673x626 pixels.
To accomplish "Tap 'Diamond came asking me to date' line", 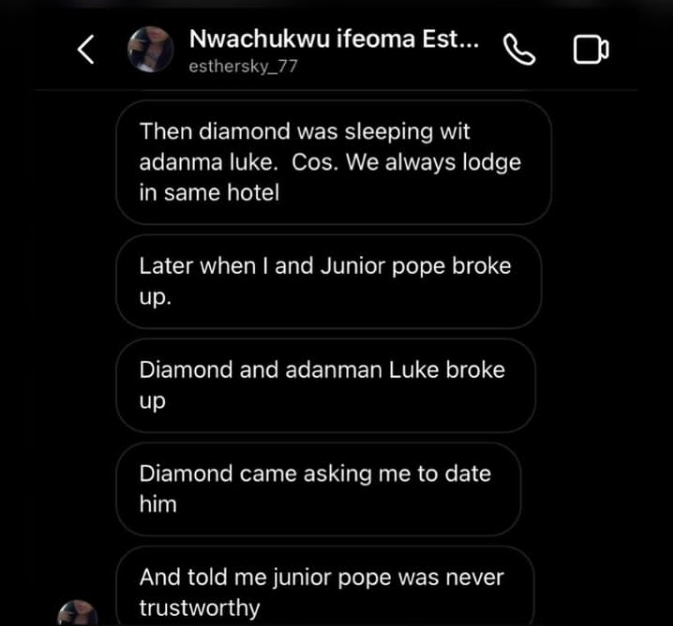I will click(315, 473).
